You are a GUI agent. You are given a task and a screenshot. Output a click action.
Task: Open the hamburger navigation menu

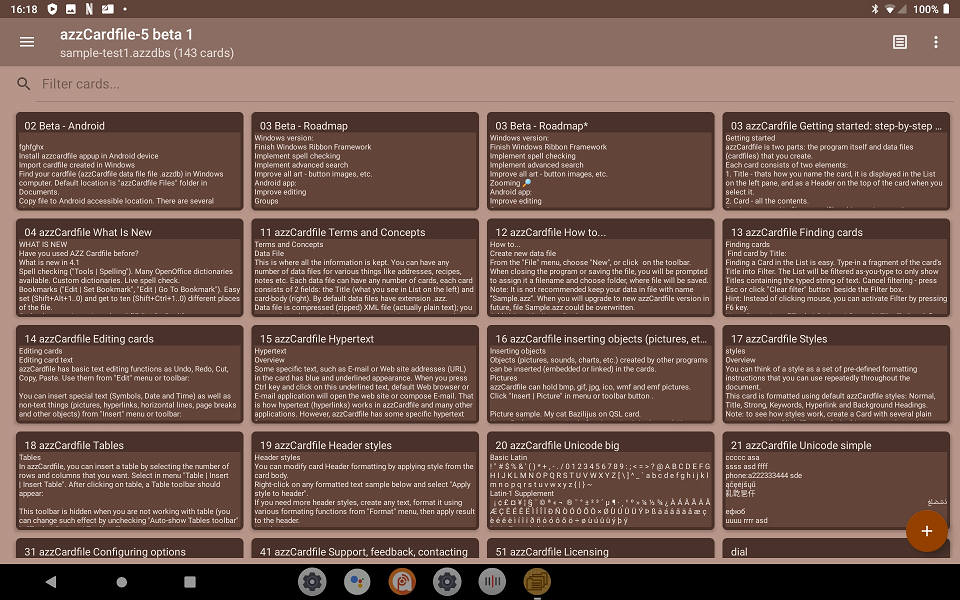27,42
